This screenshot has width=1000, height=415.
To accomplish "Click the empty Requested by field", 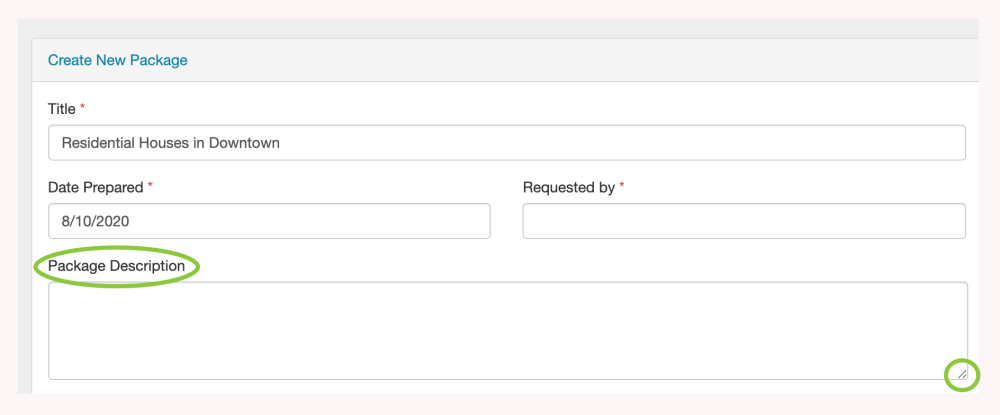I will click(743, 221).
